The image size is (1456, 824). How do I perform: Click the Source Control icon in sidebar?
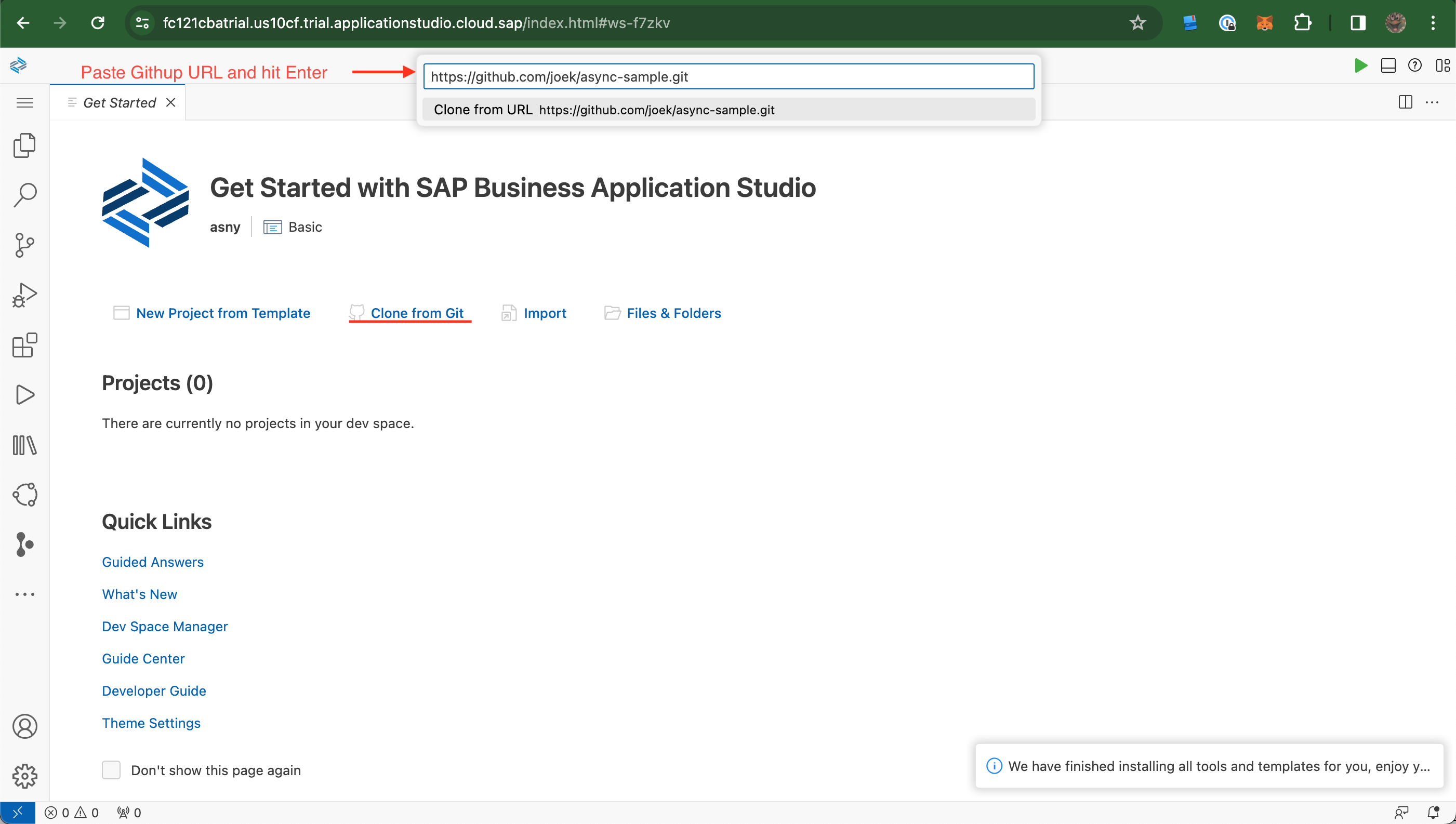pos(24,243)
